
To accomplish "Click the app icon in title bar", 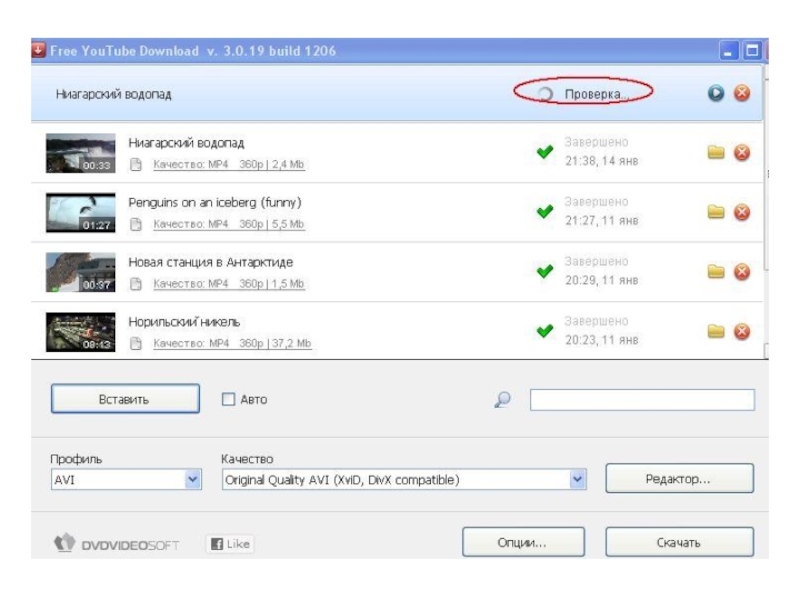I will click(x=38, y=50).
